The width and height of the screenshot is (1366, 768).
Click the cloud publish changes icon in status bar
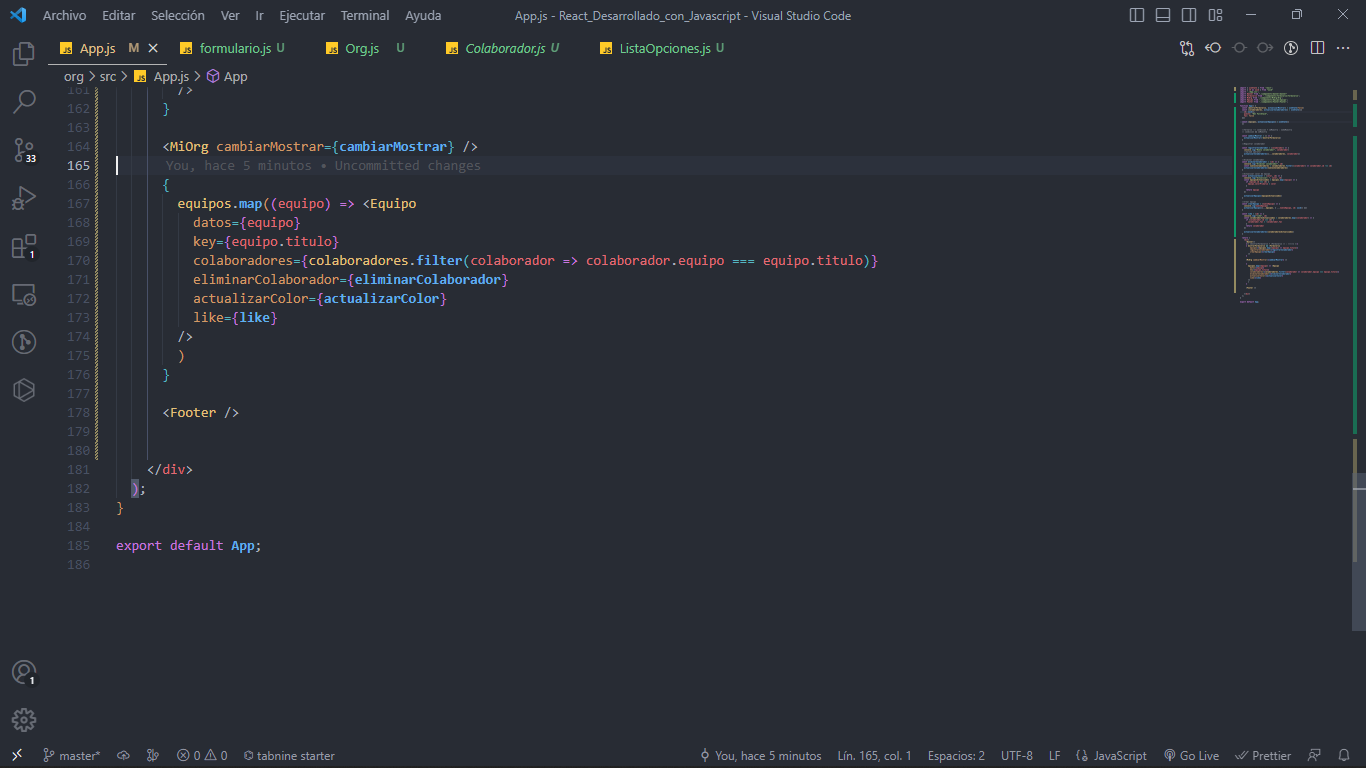123,755
